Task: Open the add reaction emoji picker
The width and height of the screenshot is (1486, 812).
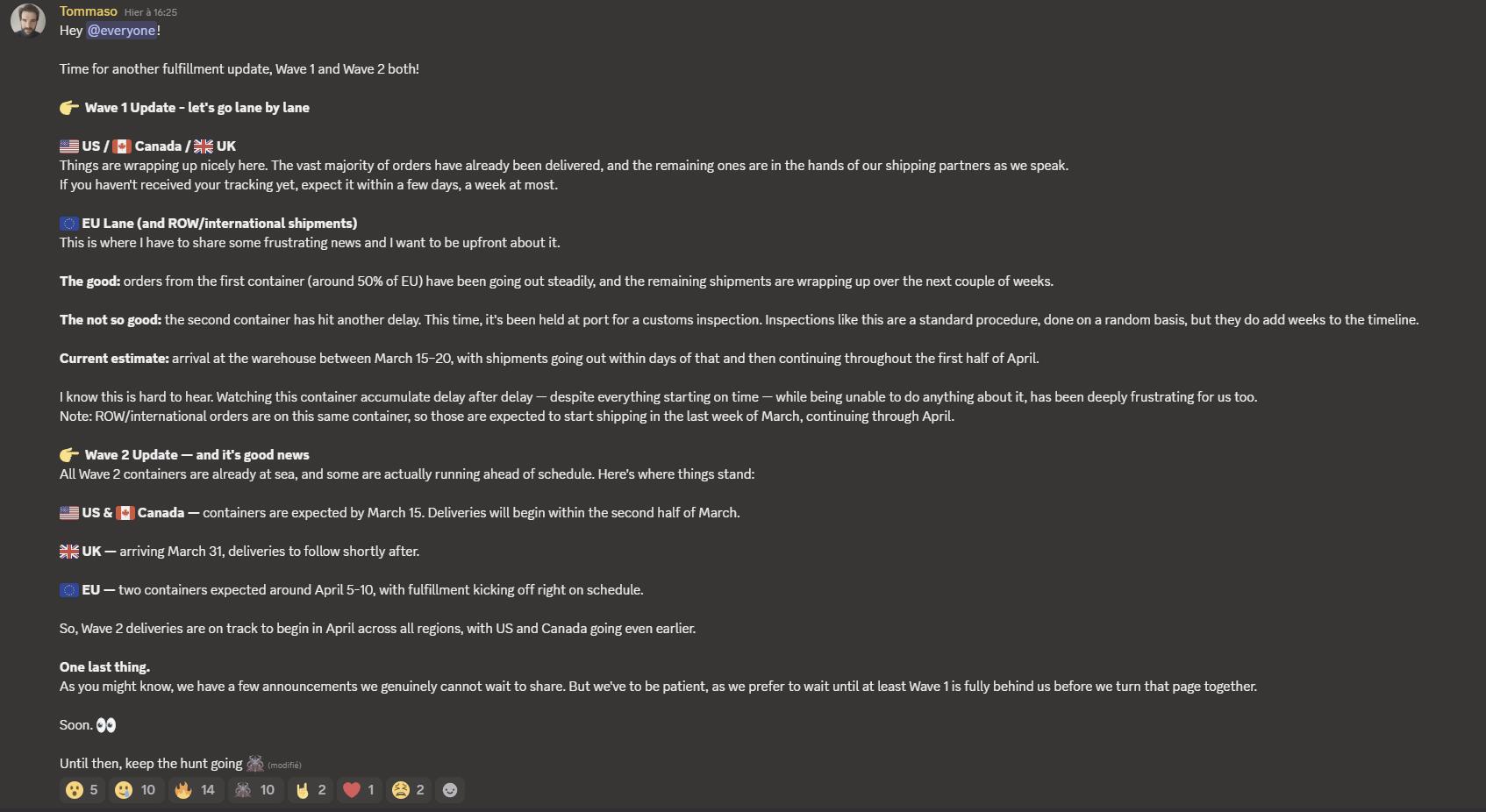Action: [450, 790]
